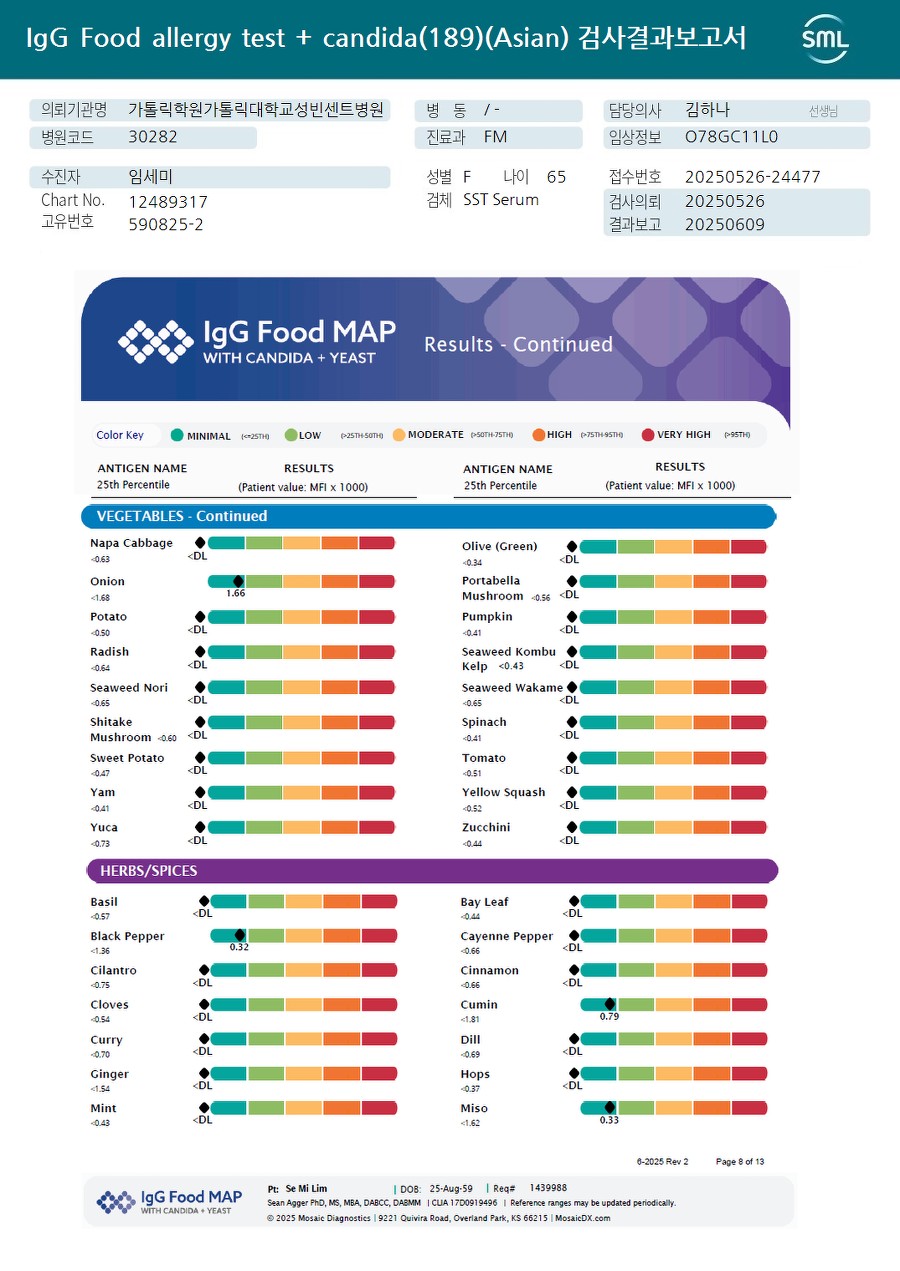Click the Onion result diamond marker
The image size is (900, 1271).
tap(238, 581)
